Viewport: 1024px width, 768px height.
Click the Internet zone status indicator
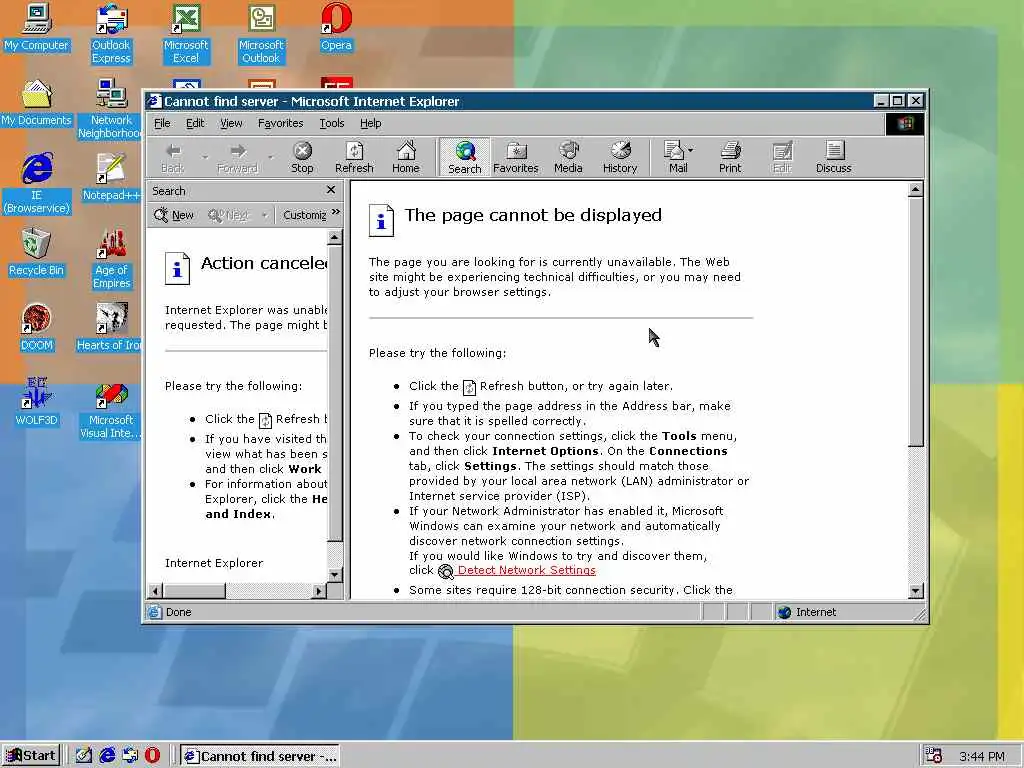pos(807,612)
